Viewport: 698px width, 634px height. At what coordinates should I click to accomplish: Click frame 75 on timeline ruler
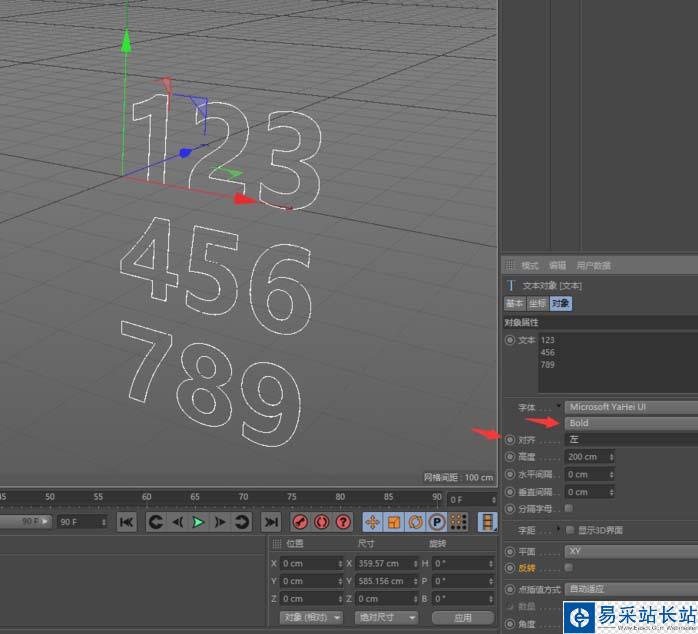[x=292, y=496]
